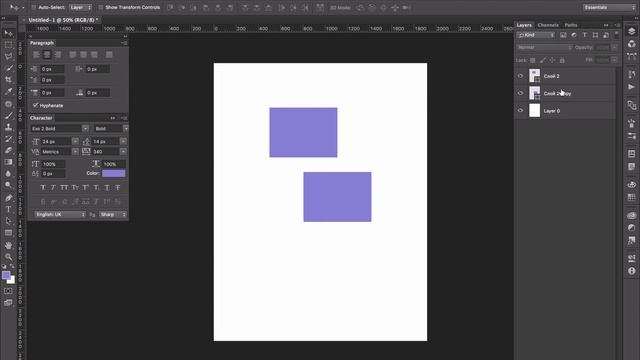Image resolution: width=640 pixels, height=360 pixels.
Task: Filter layers by pixel layers icon
Action: point(563,36)
